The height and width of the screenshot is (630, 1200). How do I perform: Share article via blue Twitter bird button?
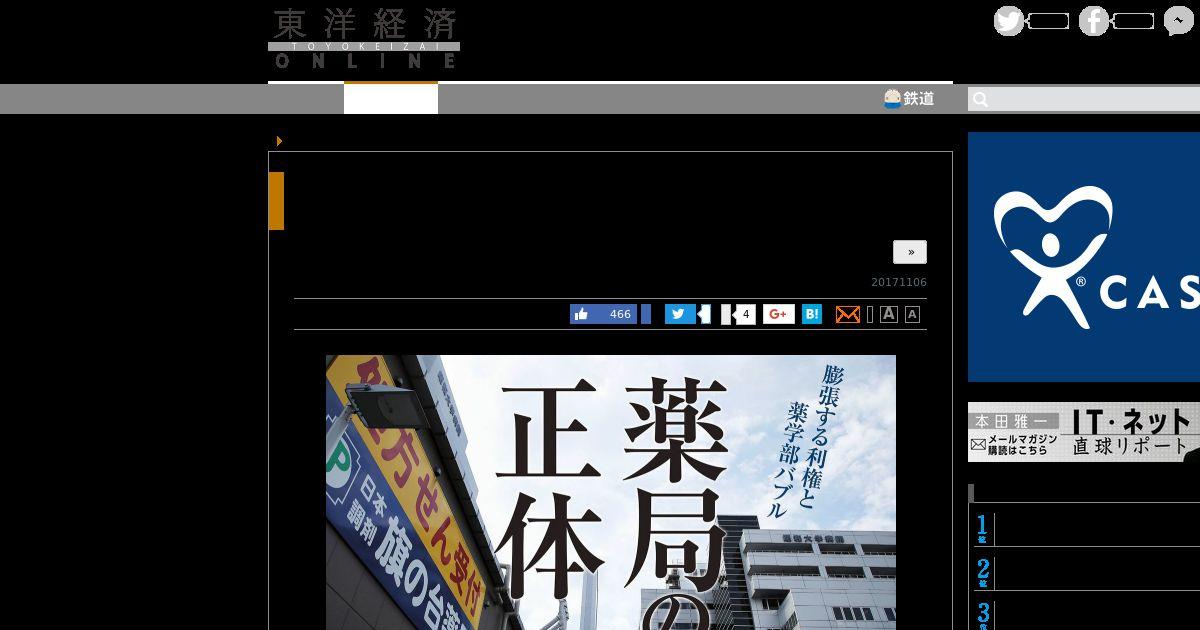tap(680, 314)
